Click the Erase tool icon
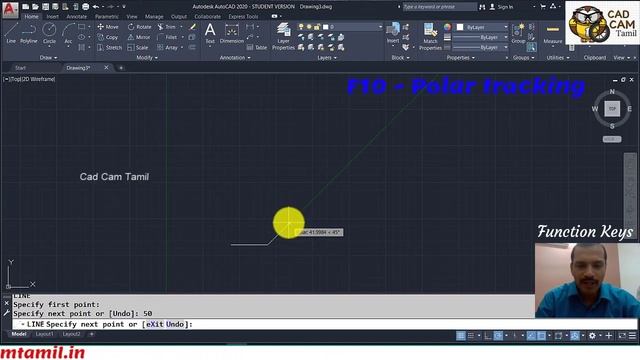640x360 pixels. click(192, 27)
